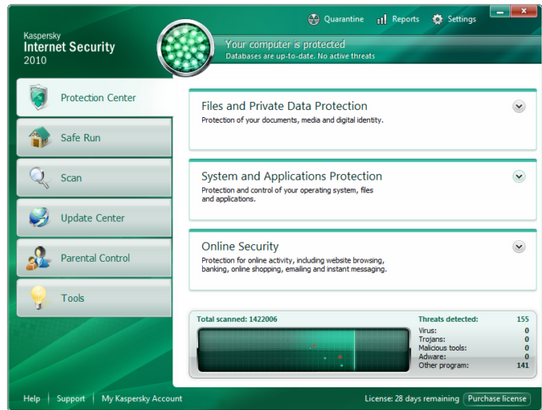Click the Files and Private Data Protection heading
The height and width of the screenshot is (410, 542).
click(x=284, y=106)
